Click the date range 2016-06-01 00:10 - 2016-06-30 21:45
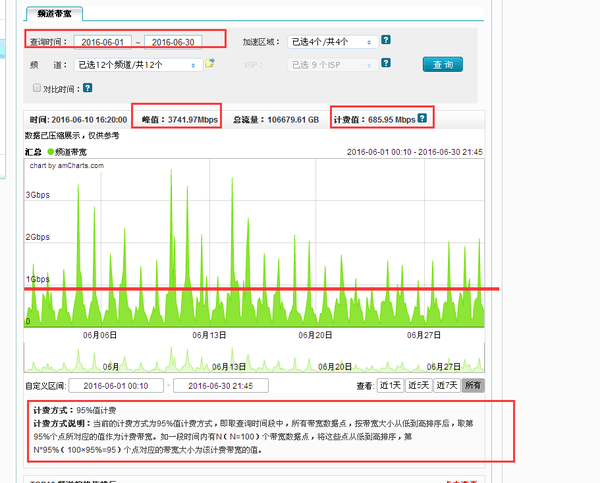The width and height of the screenshot is (600, 483). [x=415, y=152]
